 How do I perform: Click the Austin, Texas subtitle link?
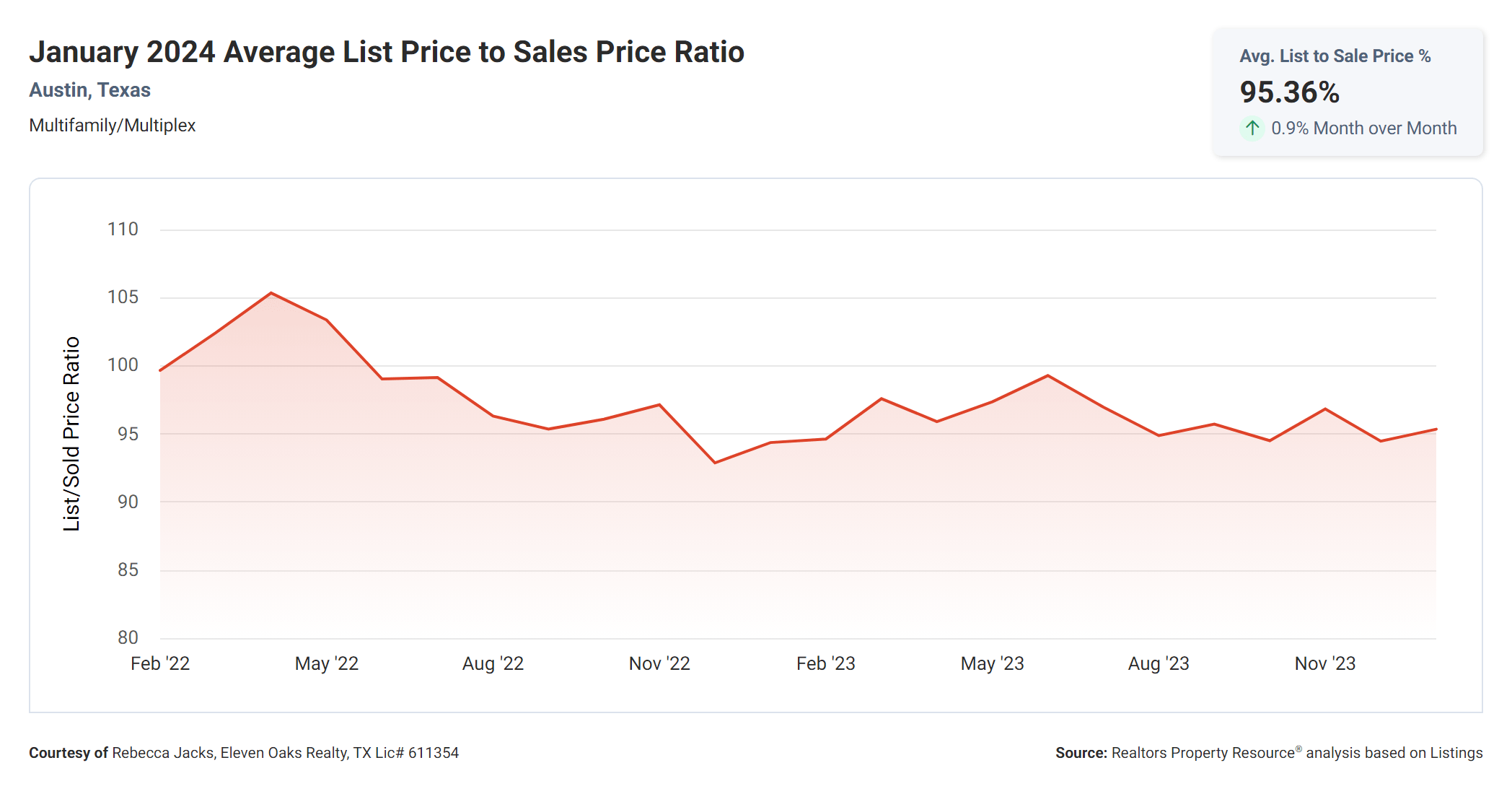(x=89, y=90)
